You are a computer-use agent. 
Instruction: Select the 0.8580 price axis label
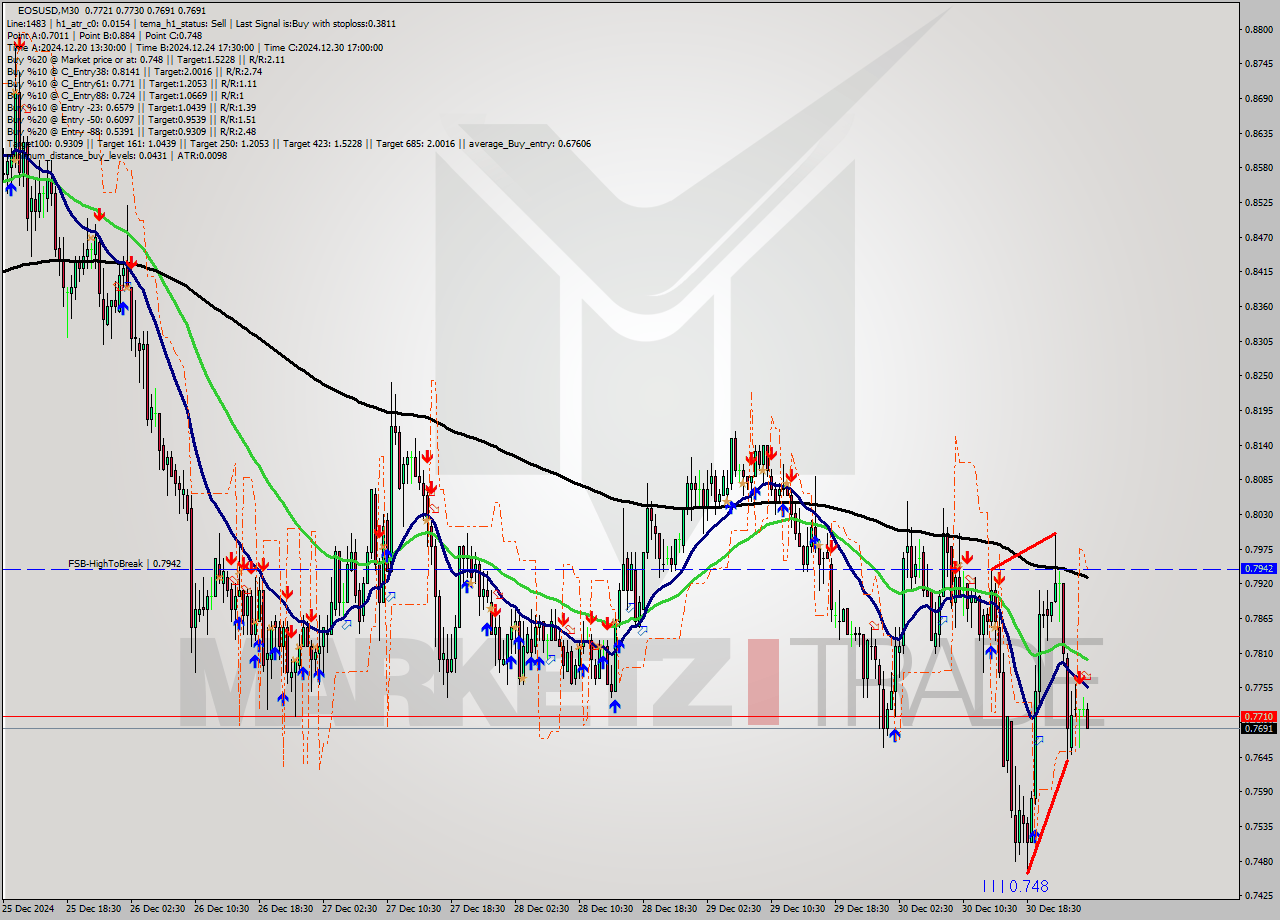point(1259,168)
